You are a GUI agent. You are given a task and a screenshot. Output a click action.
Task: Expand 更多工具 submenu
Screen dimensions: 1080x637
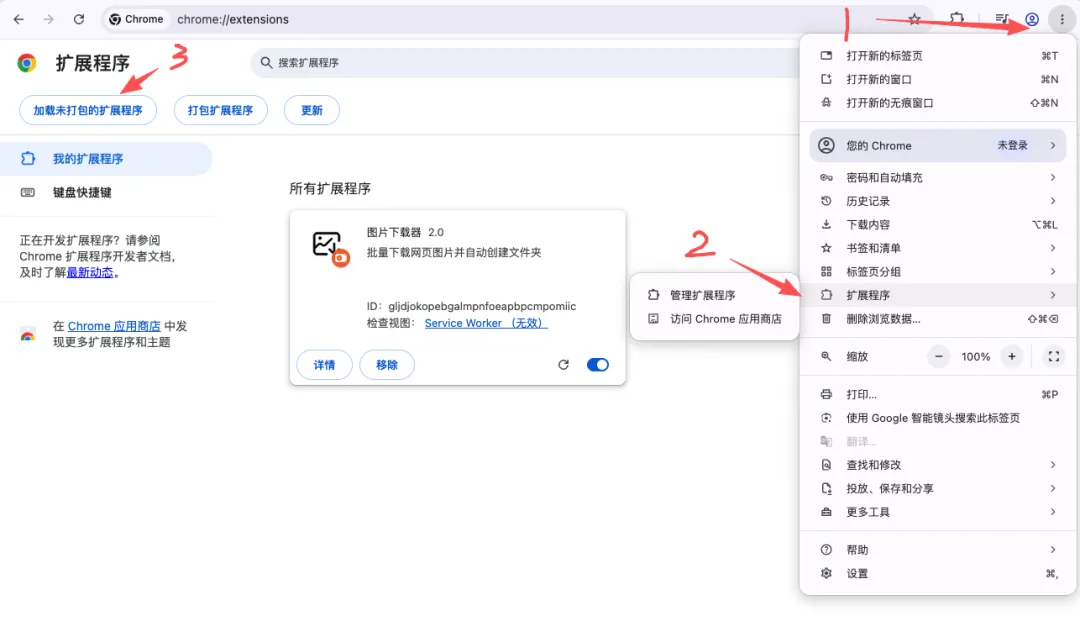[x=938, y=512]
